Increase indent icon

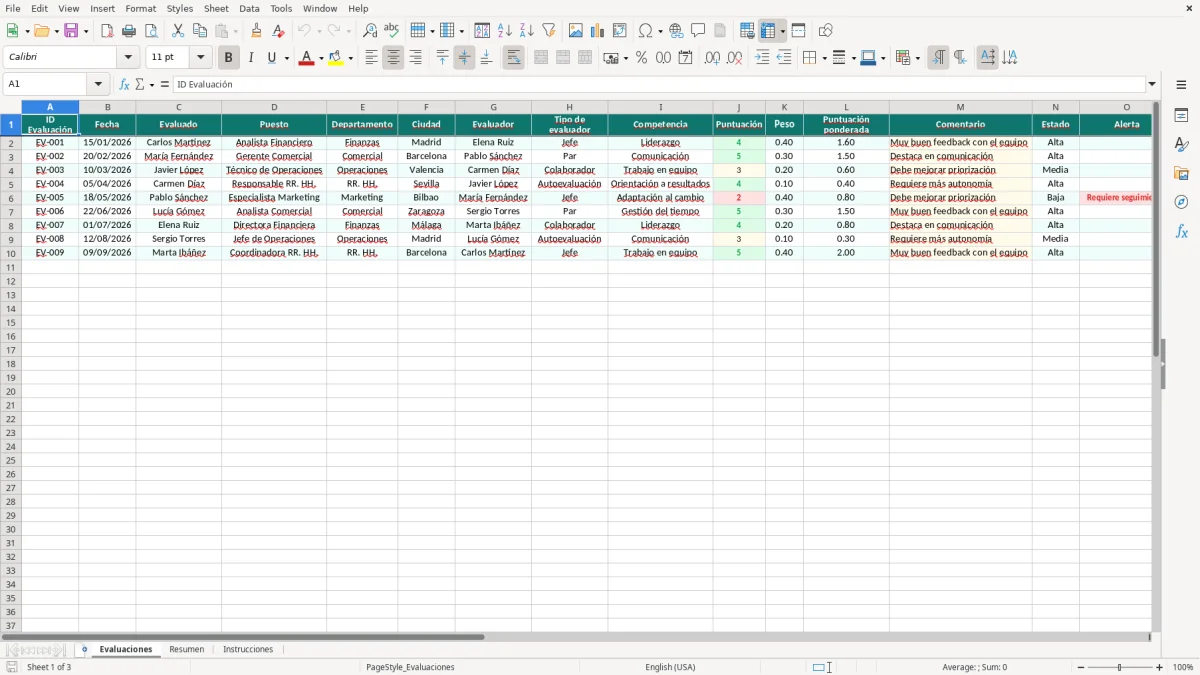[762, 58]
